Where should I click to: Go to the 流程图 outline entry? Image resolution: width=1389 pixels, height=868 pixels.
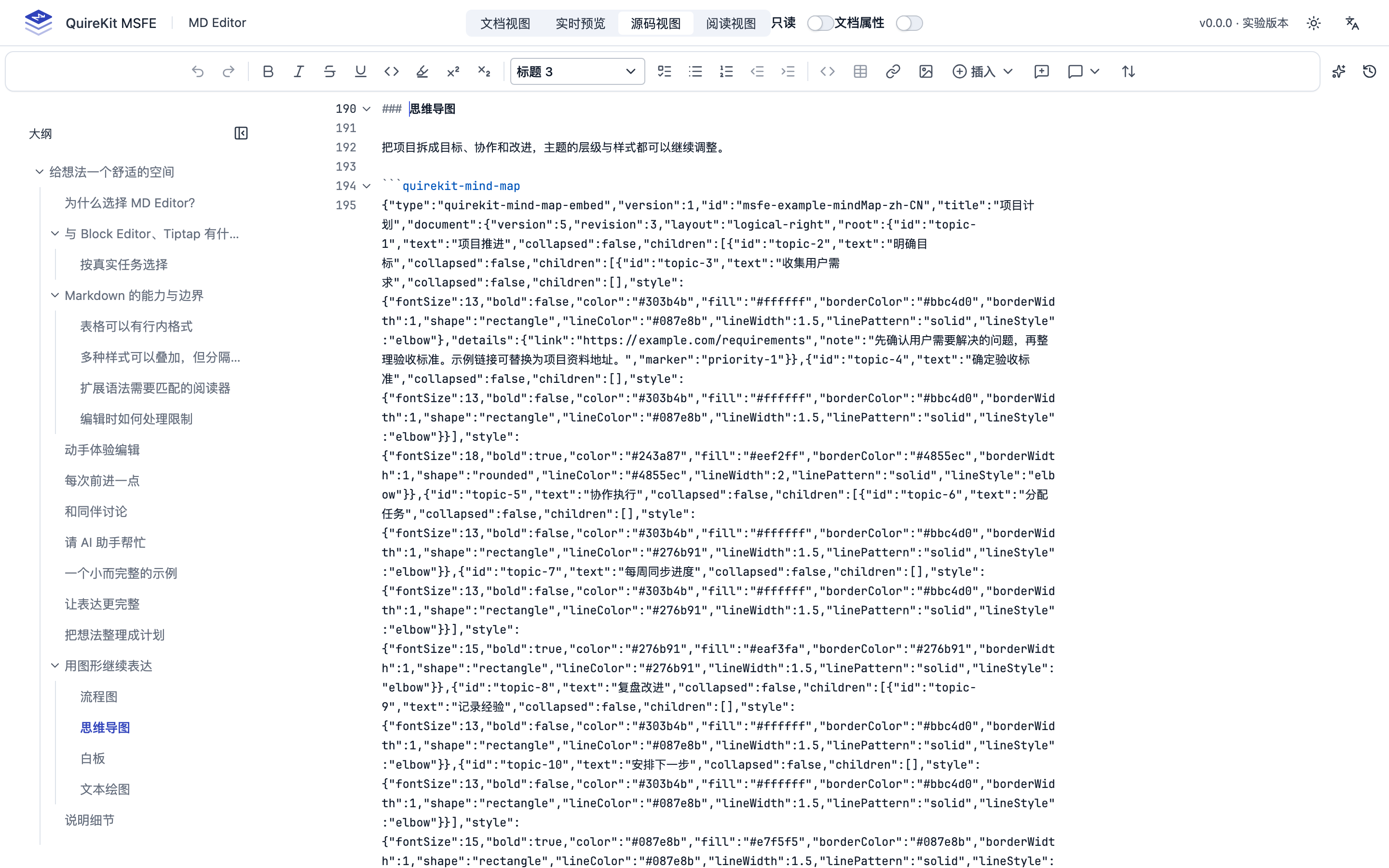[x=99, y=696]
